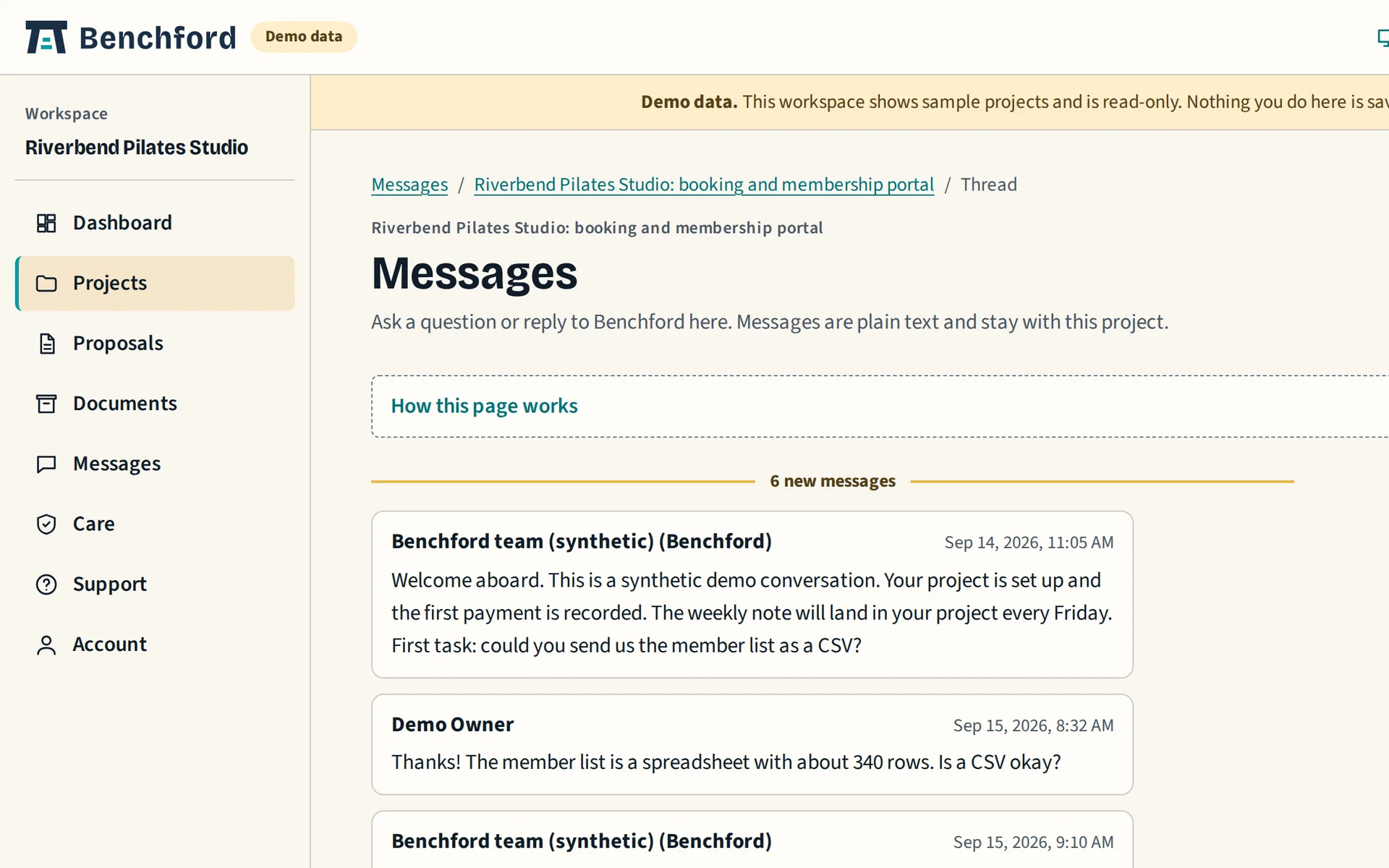The width and height of the screenshot is (1389, 868).
Task: Click the Demo data badge
Action: pyautogui.click(x=304, y=37)
